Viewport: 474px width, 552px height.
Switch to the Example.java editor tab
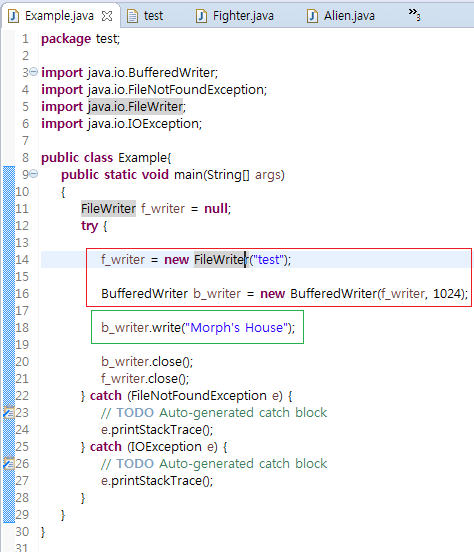(59, 16)
